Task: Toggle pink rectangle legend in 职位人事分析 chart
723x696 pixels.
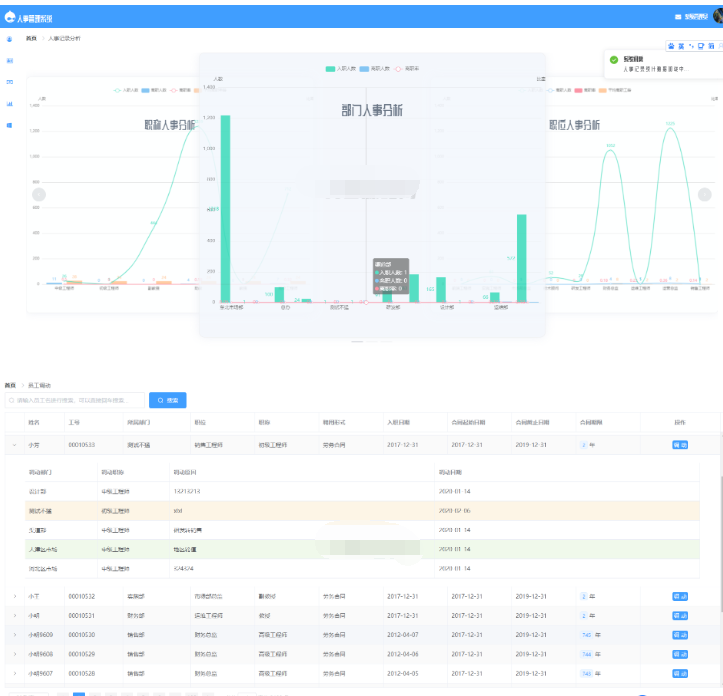Action: pyautogui.click(x=585, y=90)
